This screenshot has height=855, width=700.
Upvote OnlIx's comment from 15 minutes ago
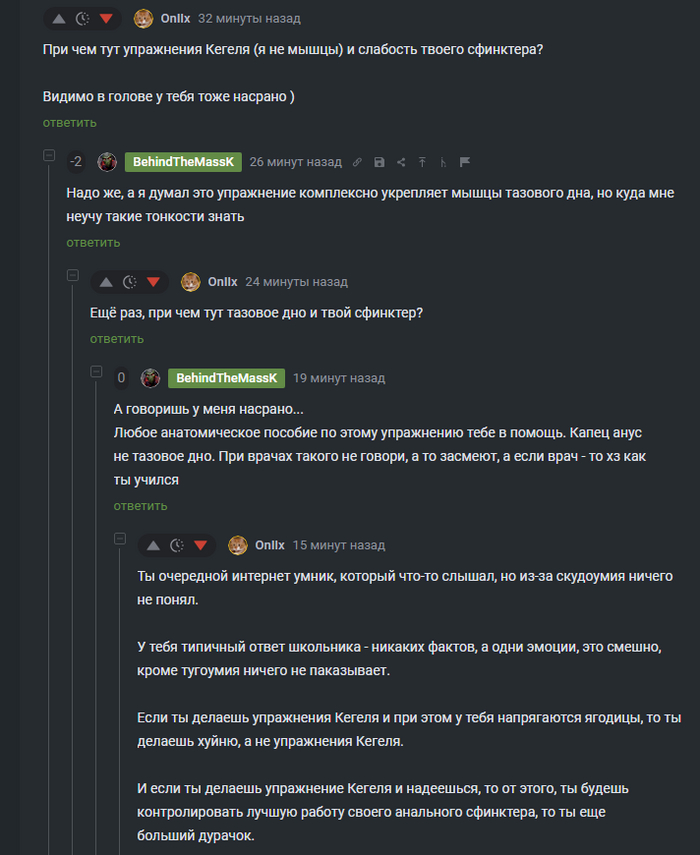(153, 545)
